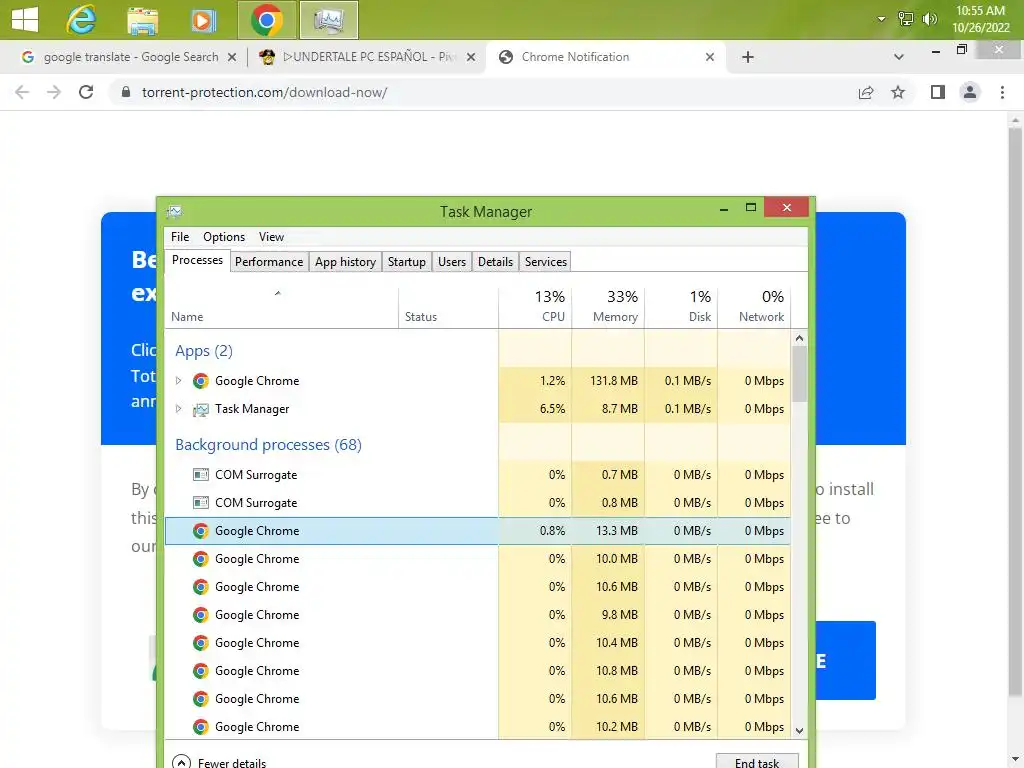Open the media player taskbar icon
This screenshot has width=1024, height=768.
coord(203,20)
